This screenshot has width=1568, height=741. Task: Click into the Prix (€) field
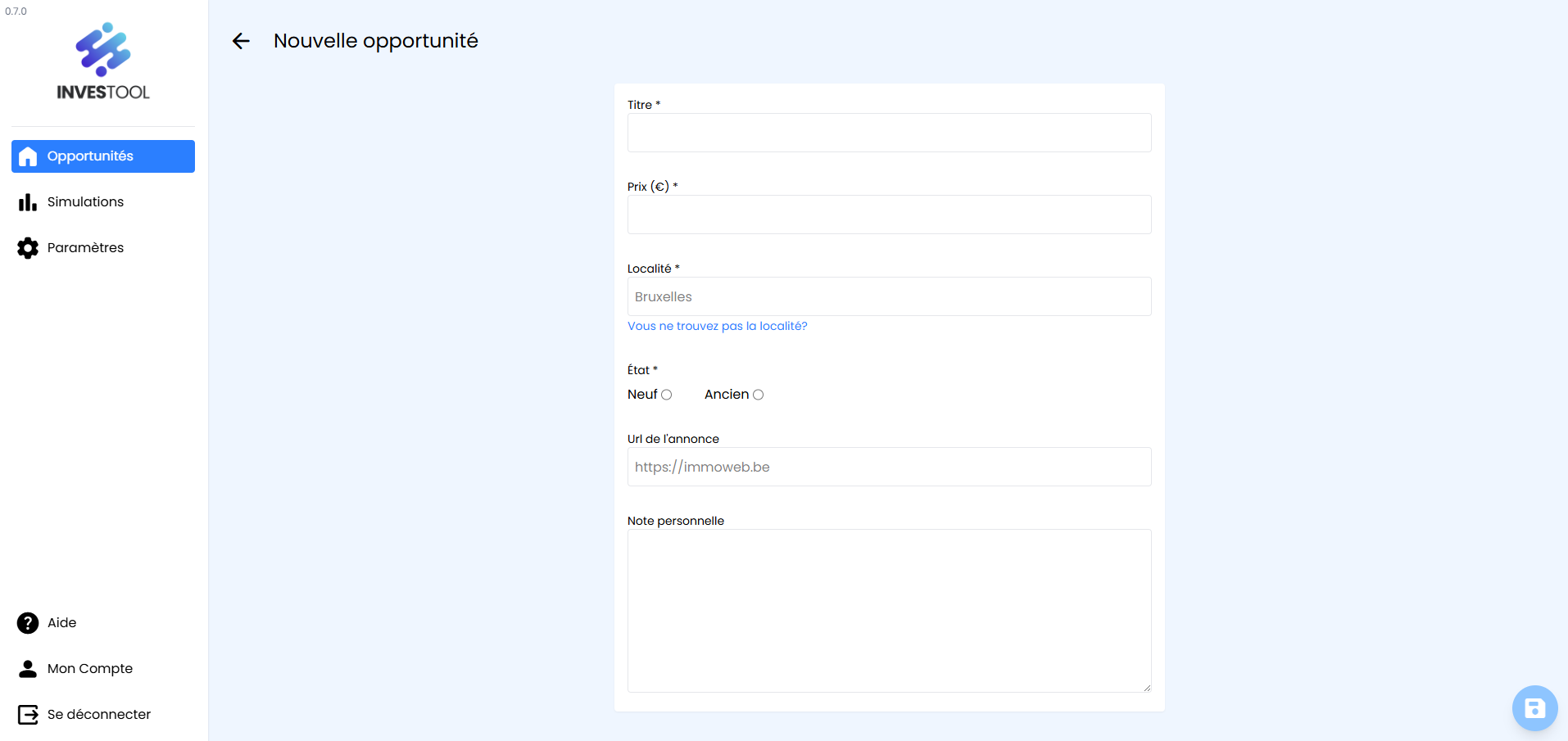pos(889,215)
